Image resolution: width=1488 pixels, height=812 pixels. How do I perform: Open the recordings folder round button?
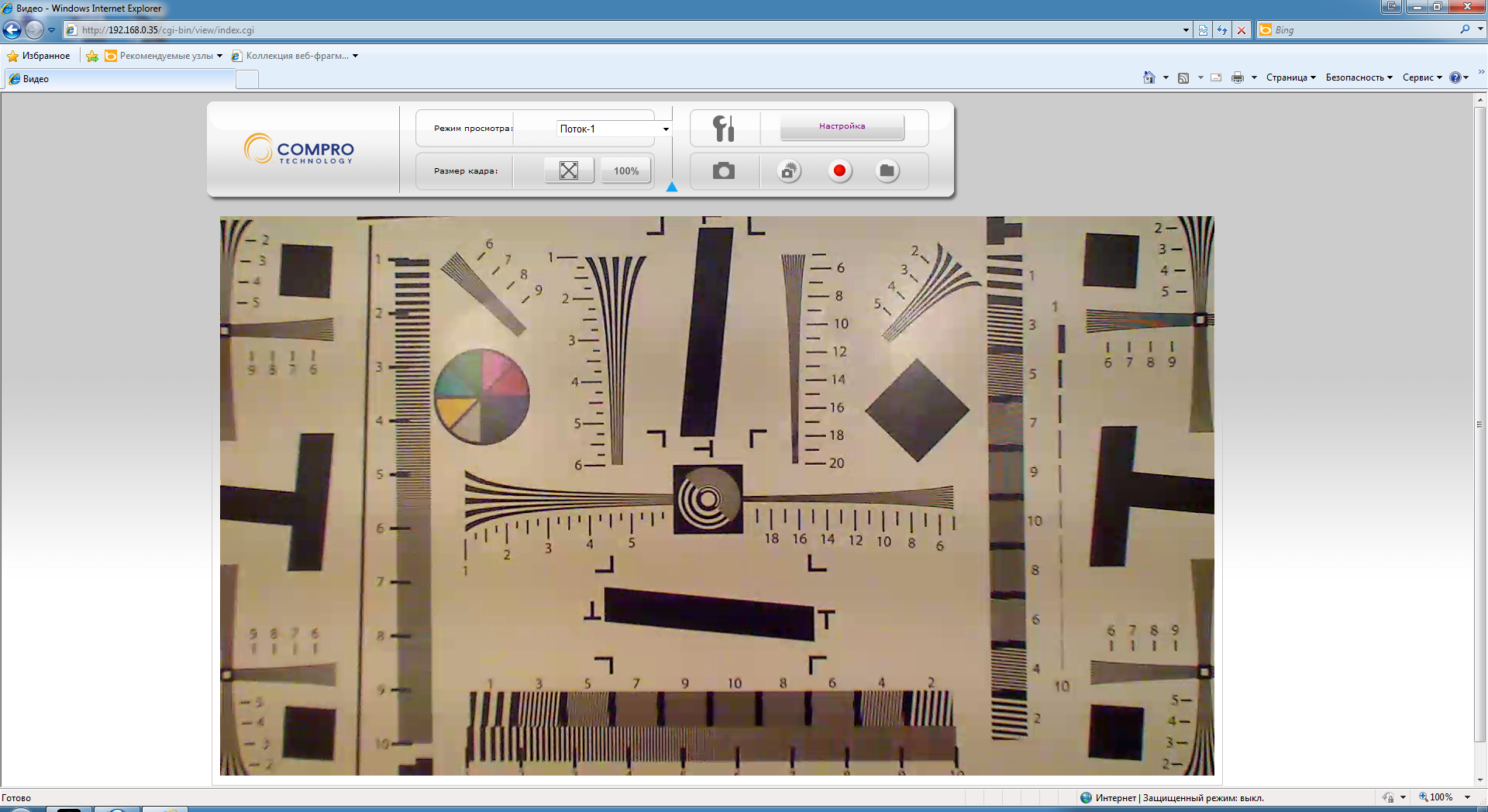point(887,170)
